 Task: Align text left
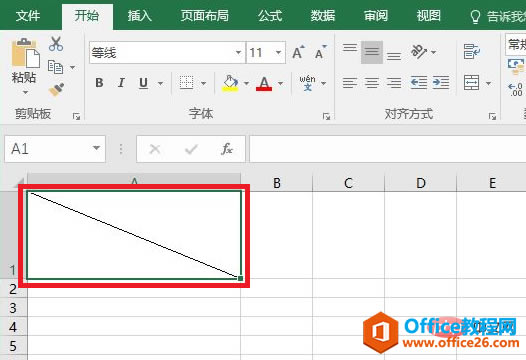coord(350,83)
